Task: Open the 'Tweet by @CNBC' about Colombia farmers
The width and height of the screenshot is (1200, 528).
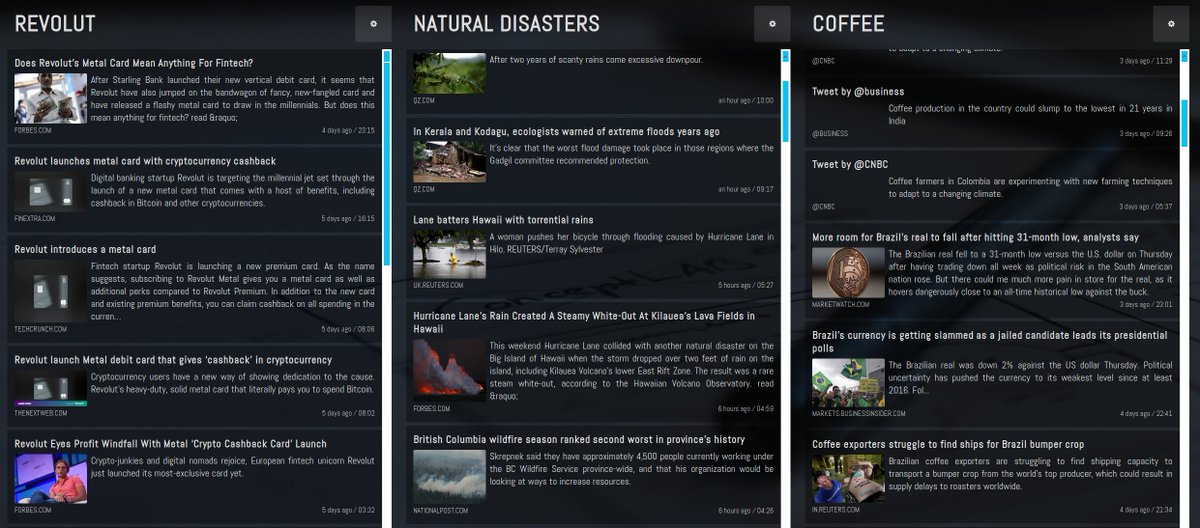Action: click(x=850, y=165)
